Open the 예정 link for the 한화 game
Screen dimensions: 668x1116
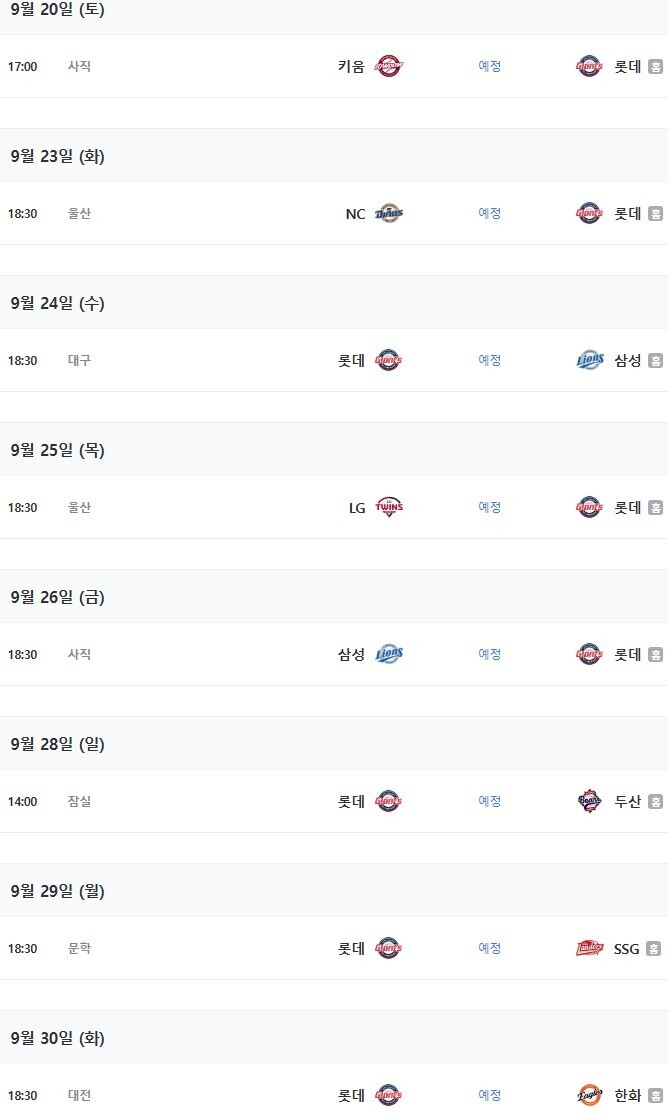[x=489, y=1096]
